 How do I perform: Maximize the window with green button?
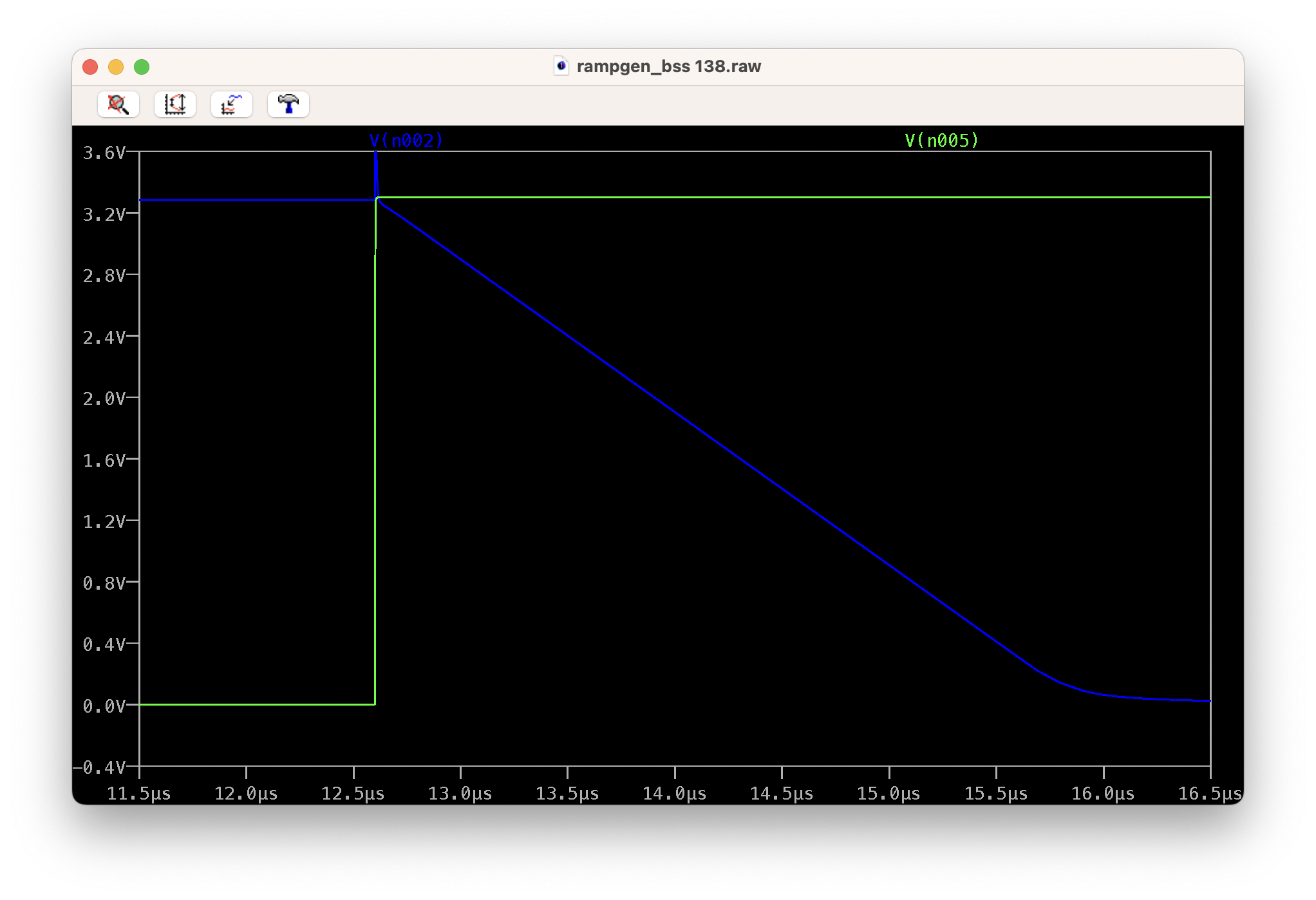pyautogui.click(x=142, y=67)
